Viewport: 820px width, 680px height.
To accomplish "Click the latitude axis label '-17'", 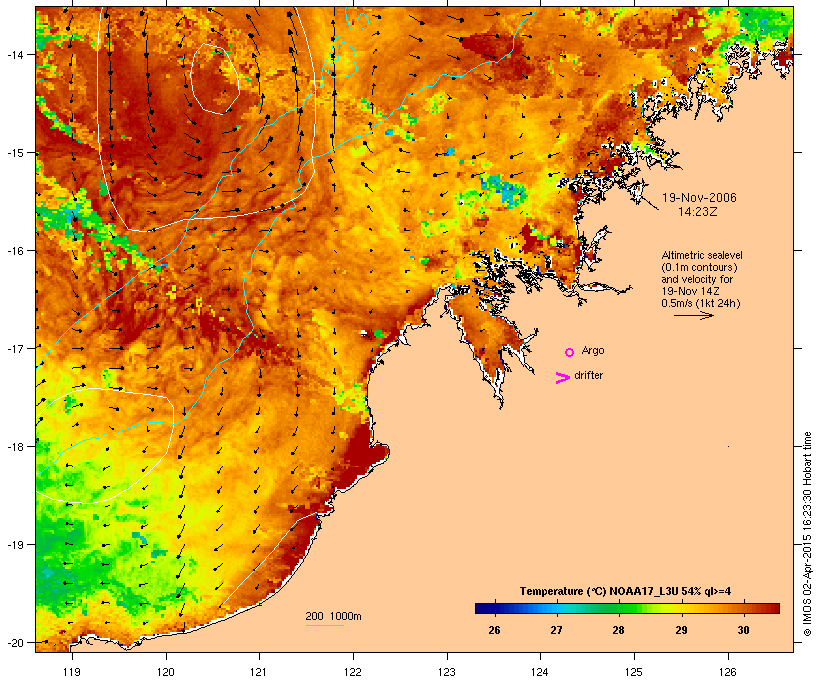I will 15,348.
